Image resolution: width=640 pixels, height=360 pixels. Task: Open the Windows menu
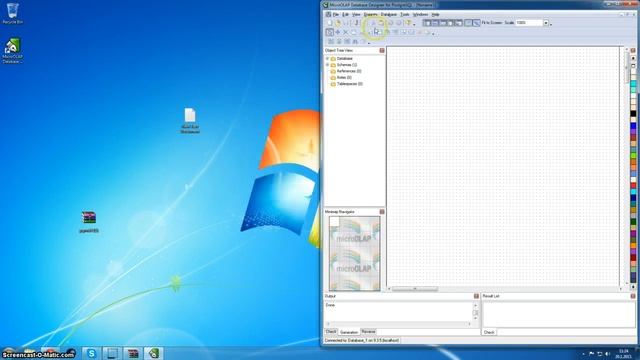click(x=420, y=14)
